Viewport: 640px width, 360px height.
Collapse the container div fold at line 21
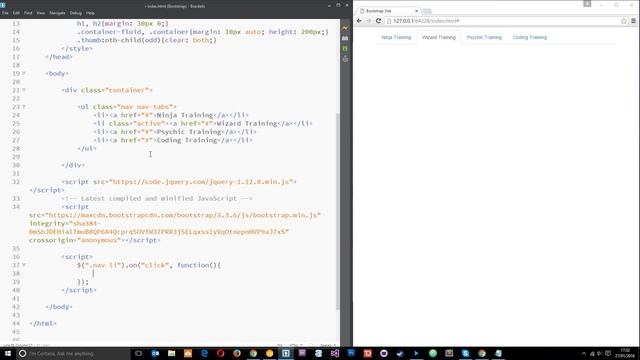(24, 90)
